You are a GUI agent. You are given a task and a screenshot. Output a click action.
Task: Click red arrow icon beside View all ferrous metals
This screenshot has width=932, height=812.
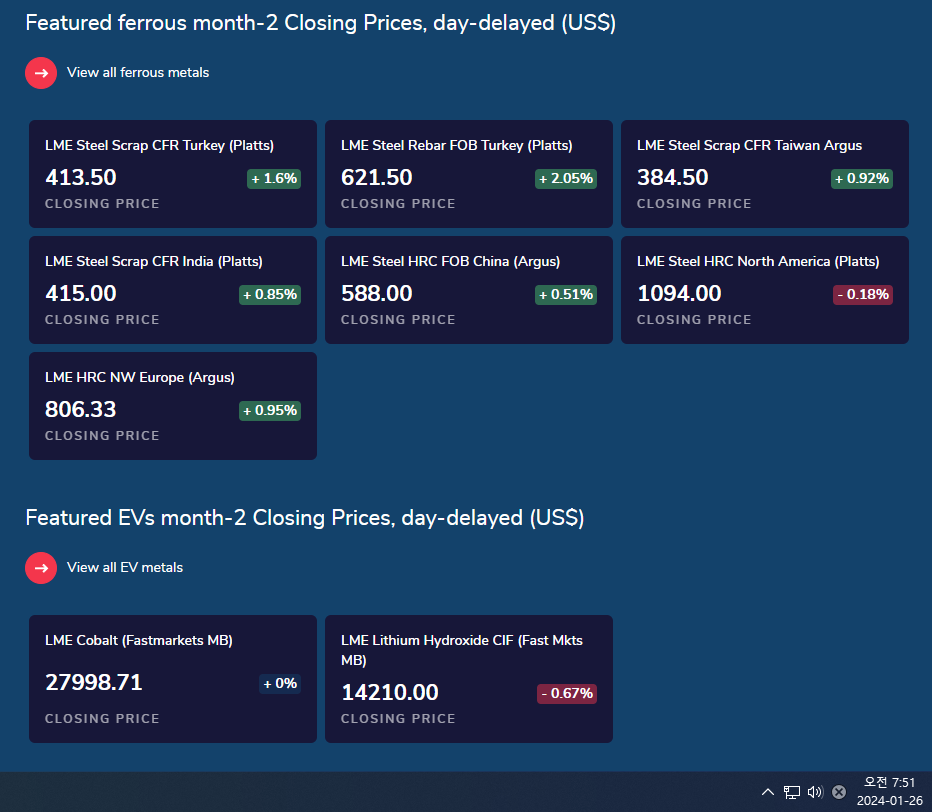(x=41, y=73)
